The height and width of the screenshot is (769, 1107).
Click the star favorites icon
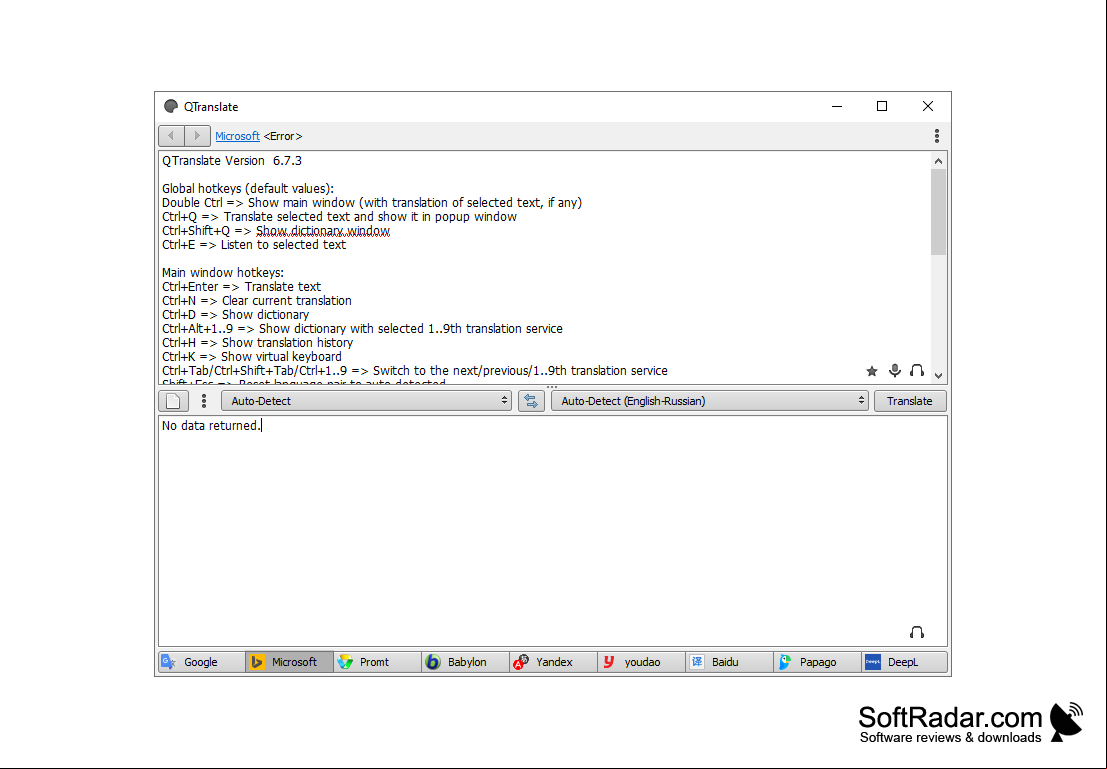(872, 371)
